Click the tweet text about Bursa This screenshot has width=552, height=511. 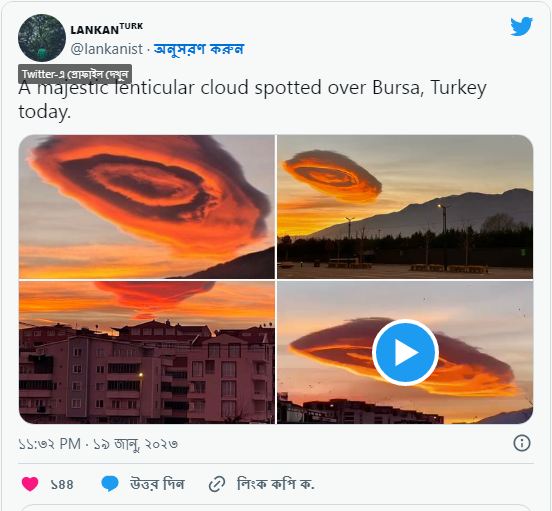(252, 100)
